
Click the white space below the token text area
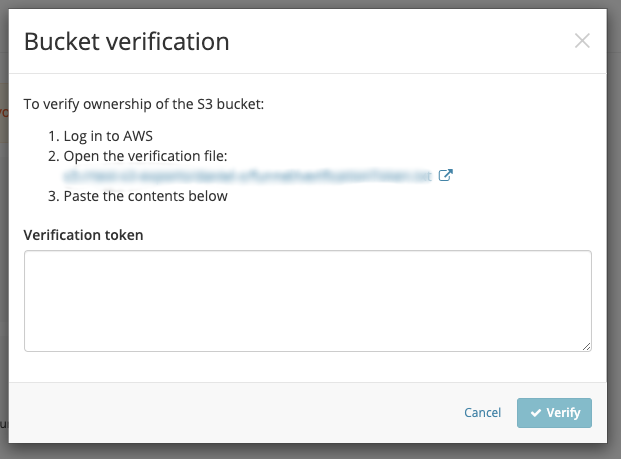click(x=300, y=366)
